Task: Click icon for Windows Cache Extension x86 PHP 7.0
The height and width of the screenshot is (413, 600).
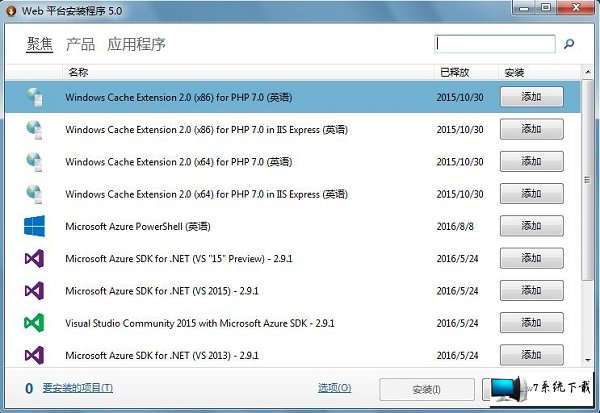Action: point(34,97)
